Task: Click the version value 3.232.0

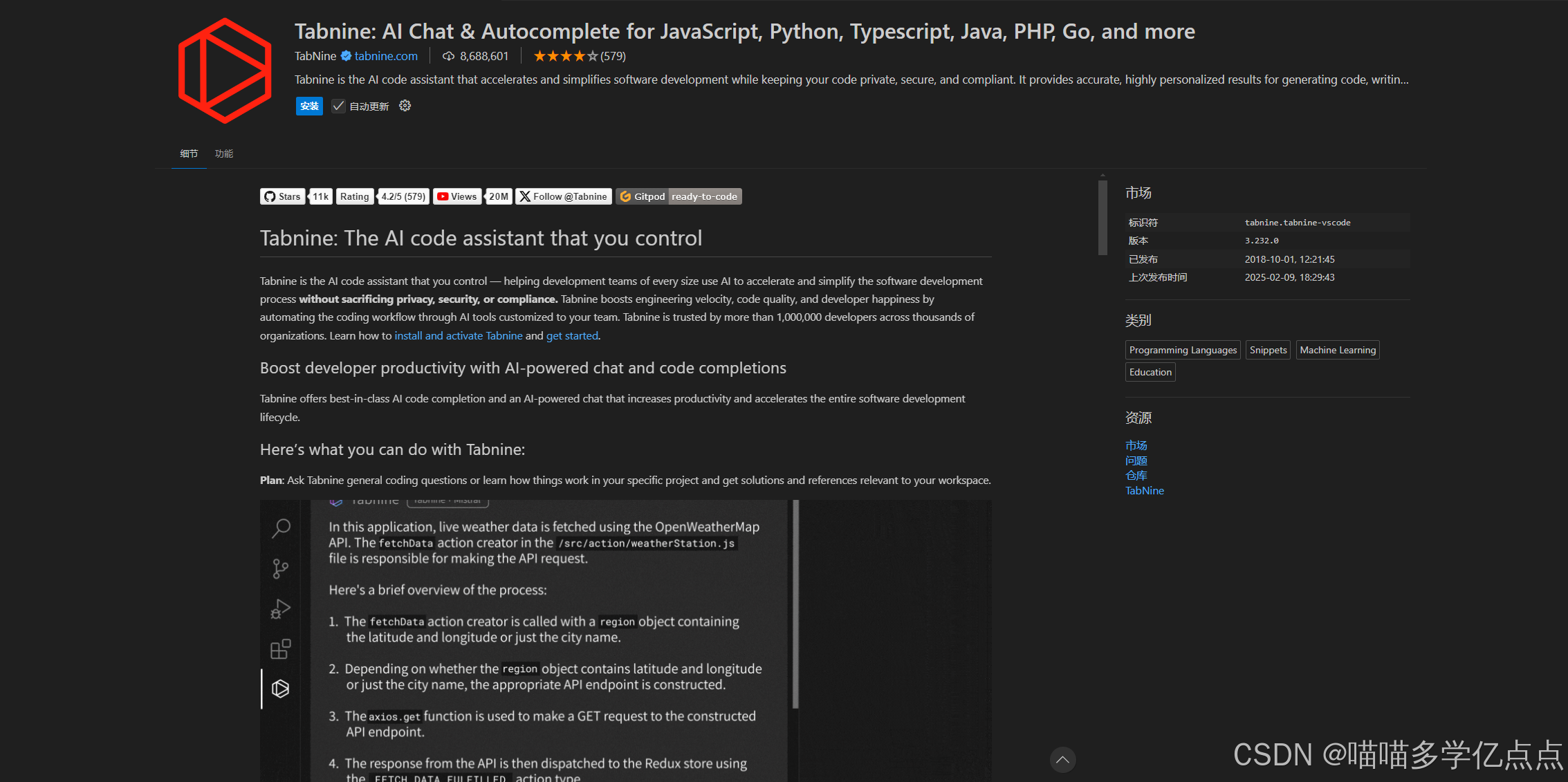Action: (x=1262, y=241)
